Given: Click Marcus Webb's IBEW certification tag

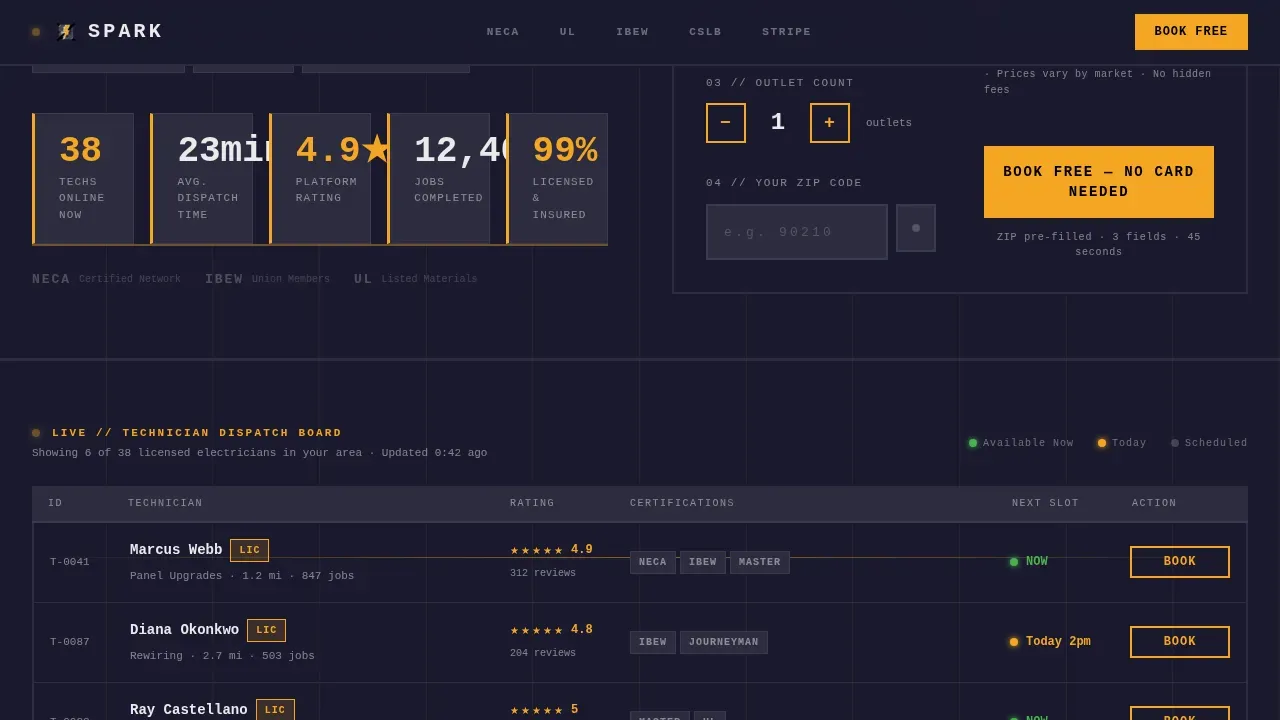Looking at the screenshot, I should point(703,563).
